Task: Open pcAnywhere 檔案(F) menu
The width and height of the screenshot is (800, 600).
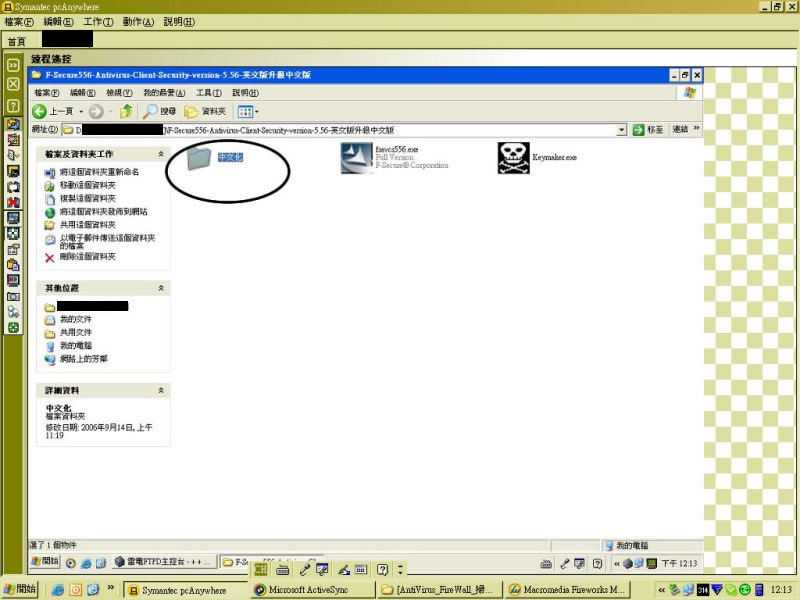Action: [x=19, y=22]
